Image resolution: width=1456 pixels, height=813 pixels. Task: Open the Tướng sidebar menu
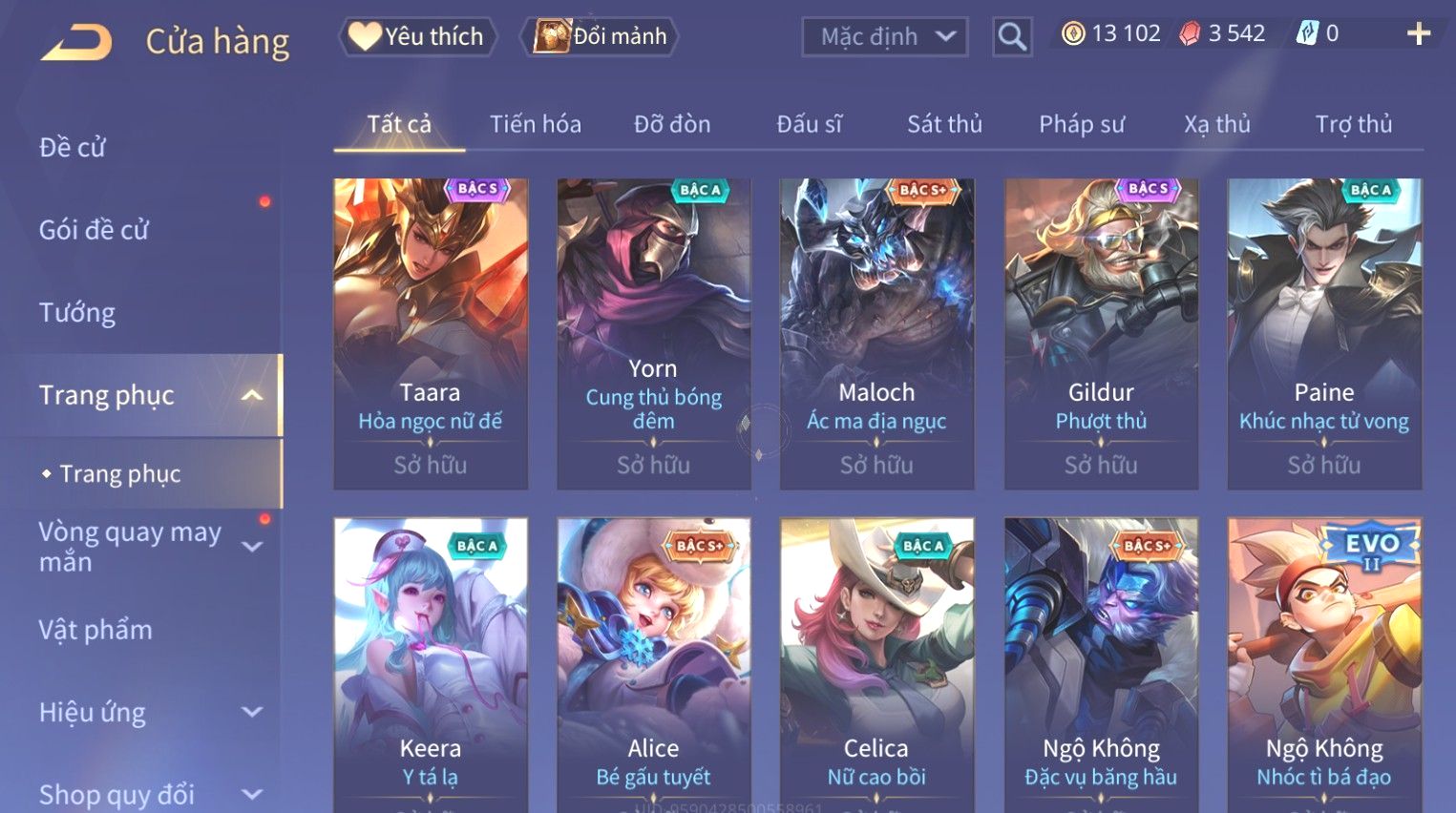point(77,313)
